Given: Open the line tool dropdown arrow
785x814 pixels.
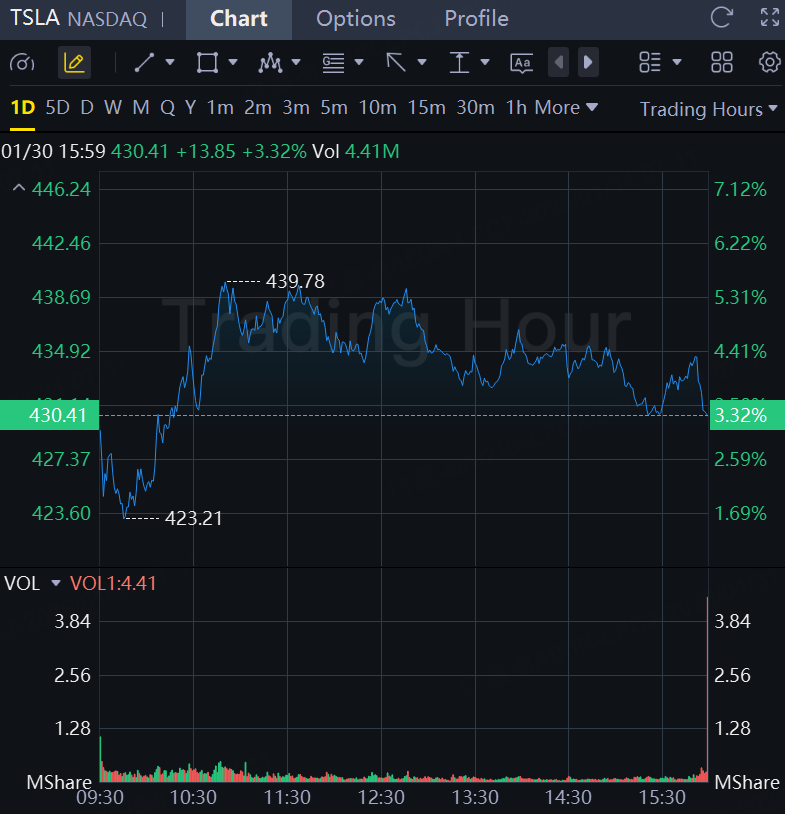Looking at the screenshot, I should (x=170, y=62).
